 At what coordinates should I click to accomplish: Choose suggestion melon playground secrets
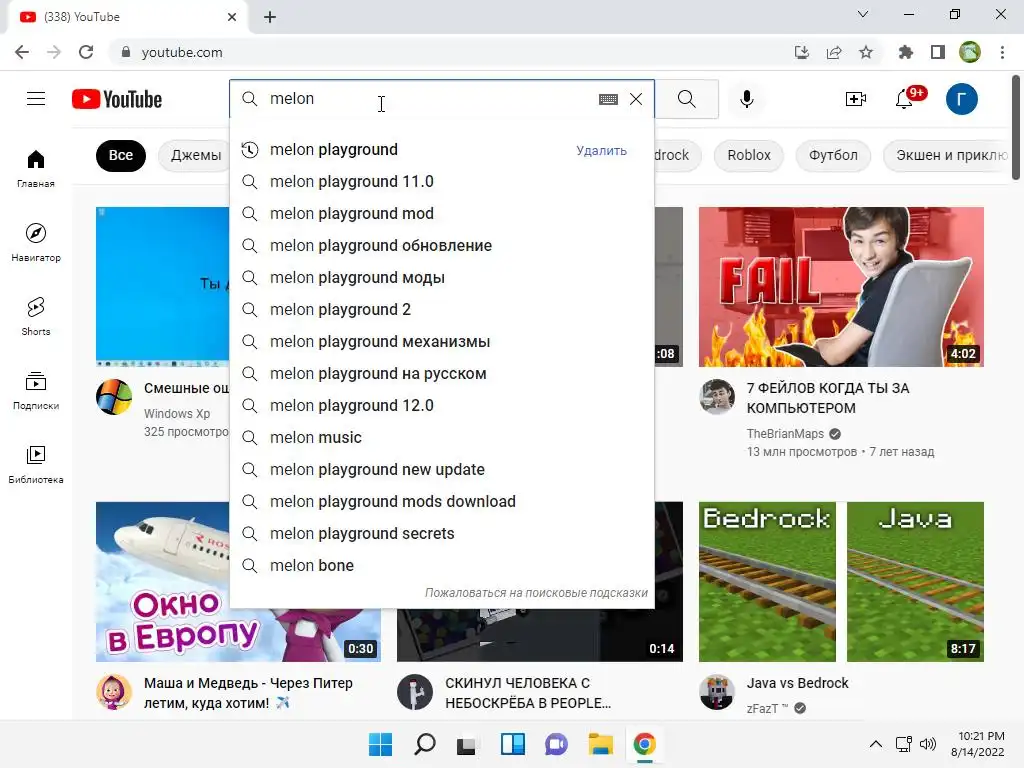[x=441, y=534]
